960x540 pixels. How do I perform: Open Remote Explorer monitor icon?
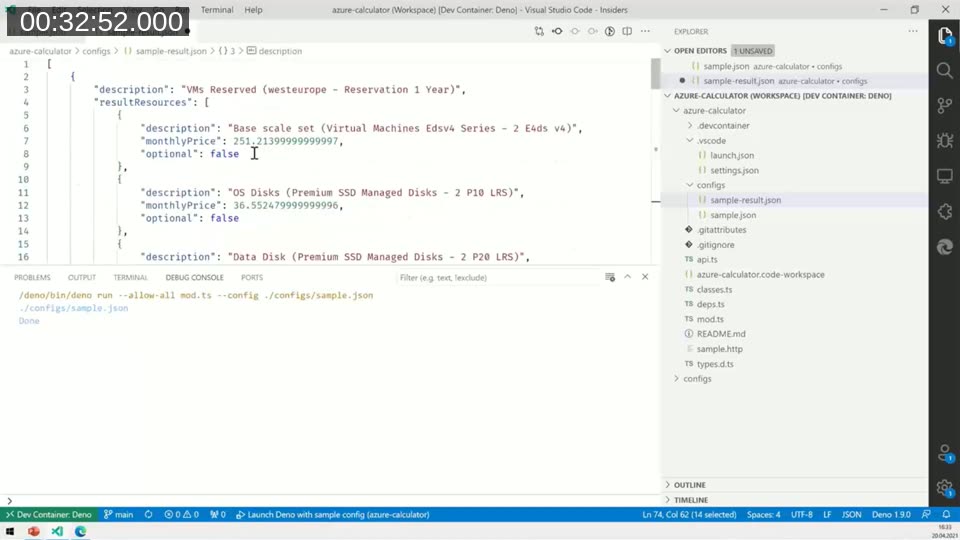point(945,176)
